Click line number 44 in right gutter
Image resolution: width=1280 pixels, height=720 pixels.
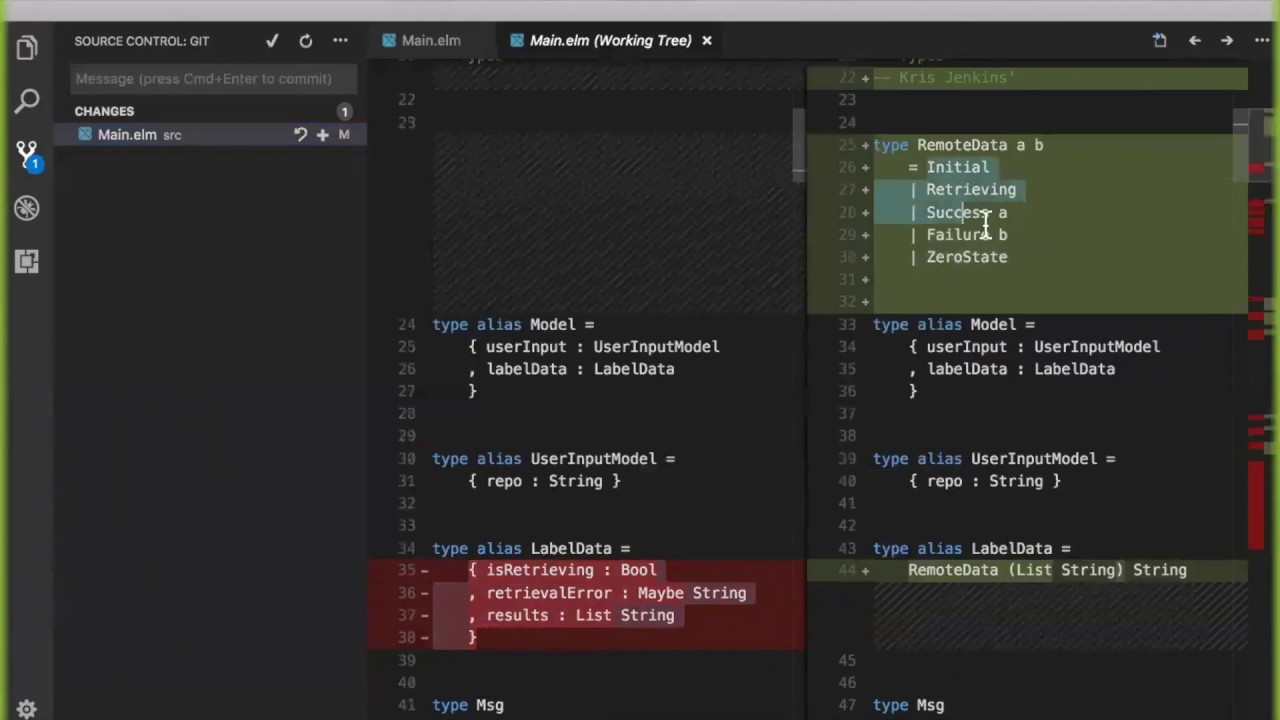[847, 570]
